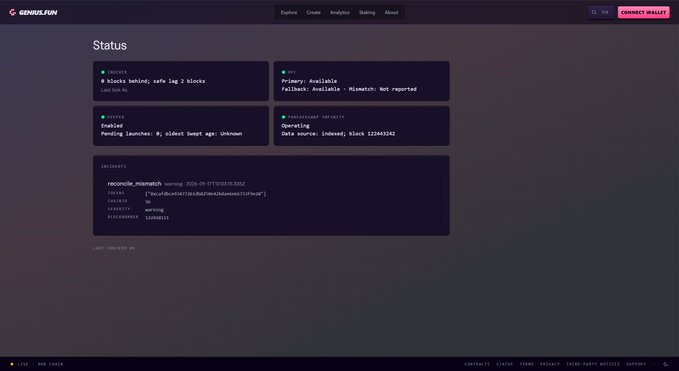Click the yellow Live indicator dot

coord(12,364)
